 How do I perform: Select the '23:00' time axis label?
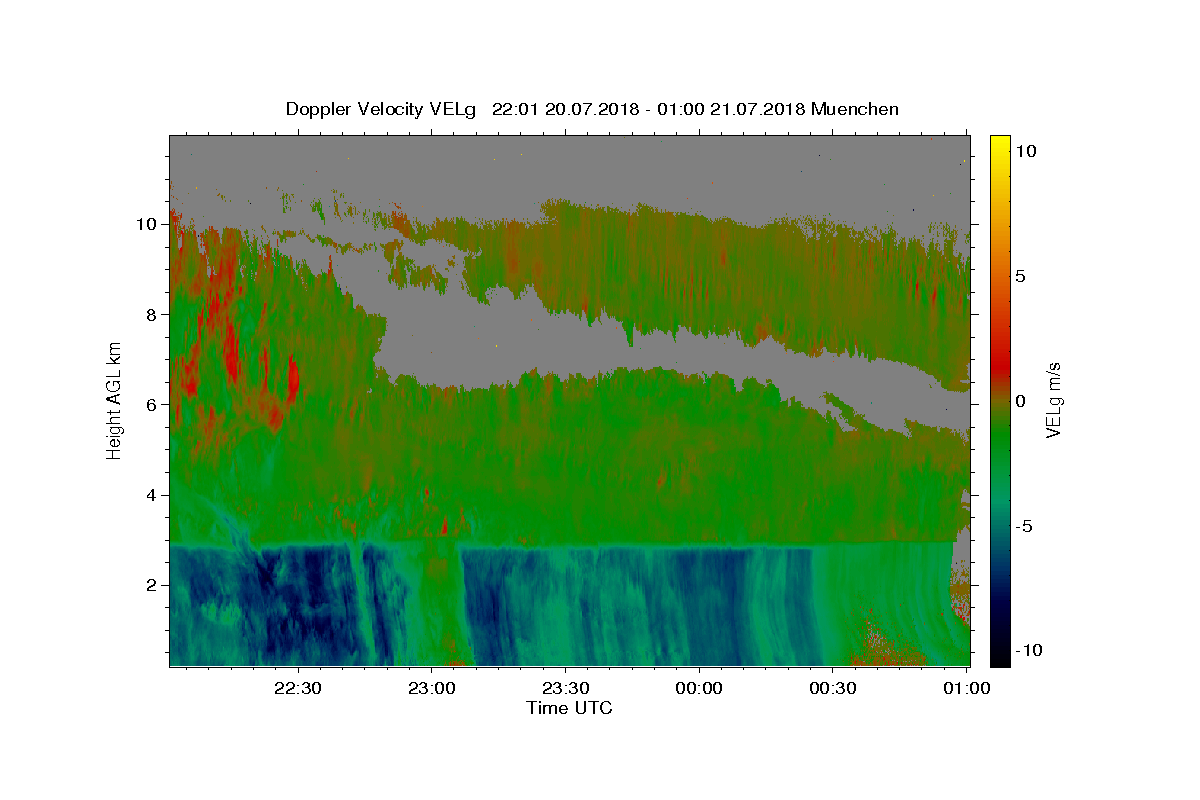432,688
